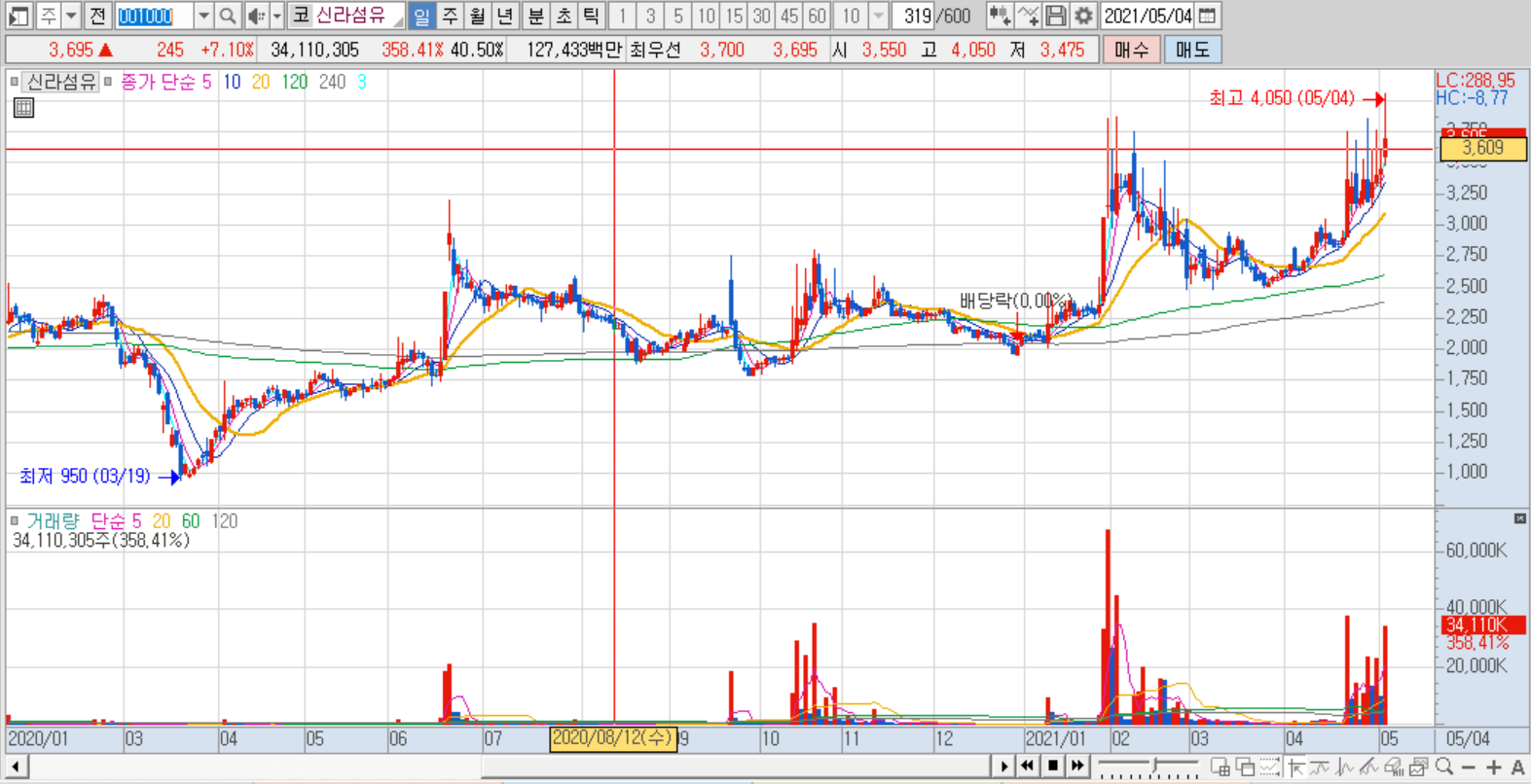The height and width of the screenshot is (784, 1531).
Task: Select tick '틱' period toggle
Action: click(x=591, y=16)
